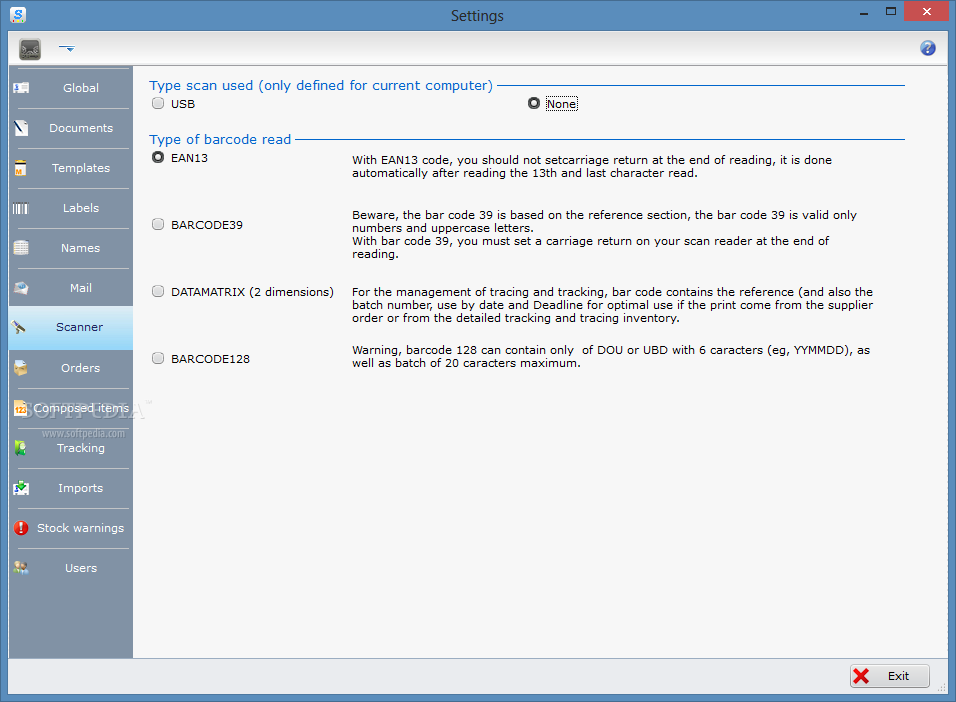Click the Mail envelope icon
Viewport: 956px width, 702px height.
pos(21,288)
